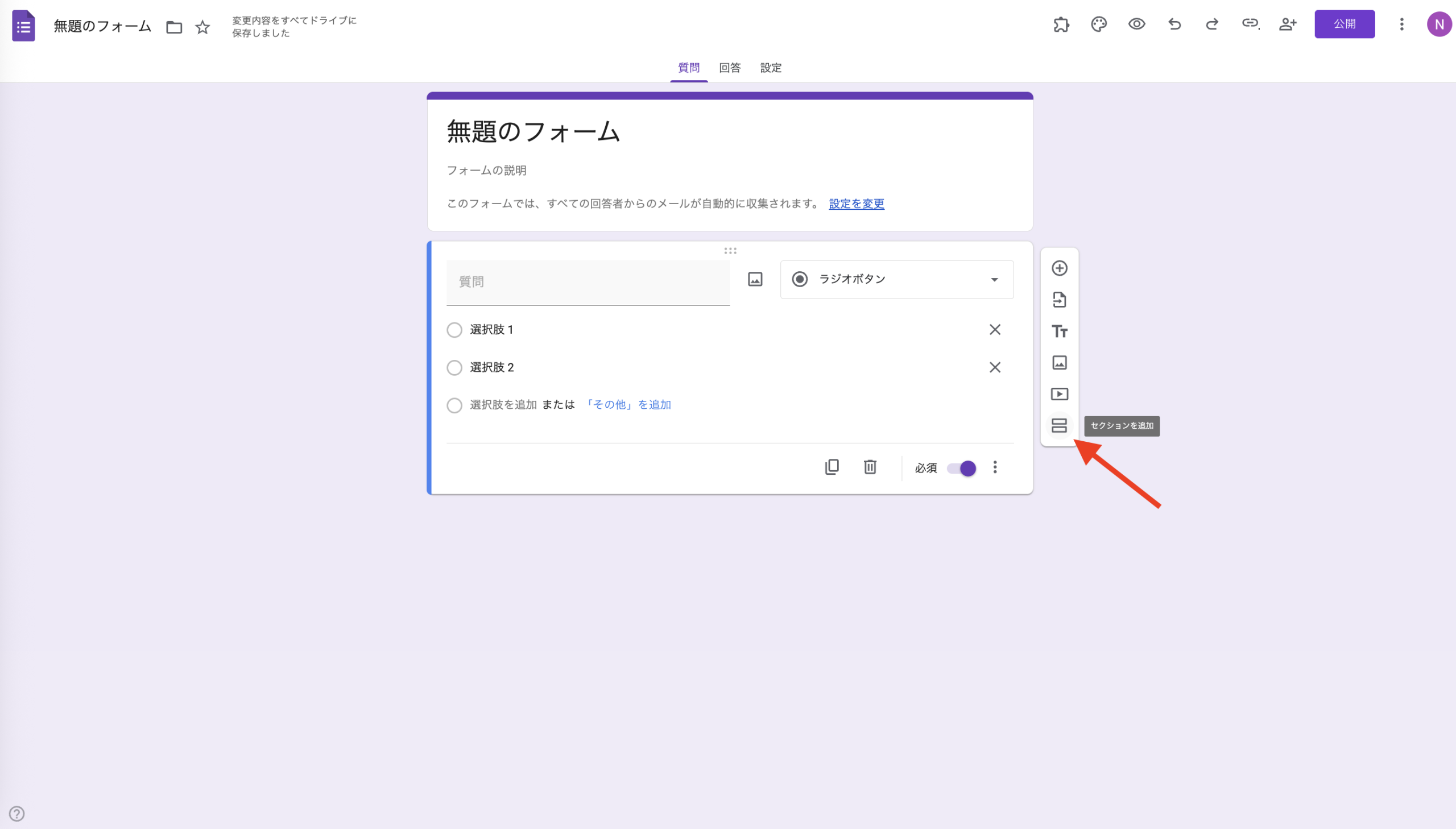Open more options for the question
Image resolution: width=1456 pixels, height=829 pixels.
click(995, 467)
